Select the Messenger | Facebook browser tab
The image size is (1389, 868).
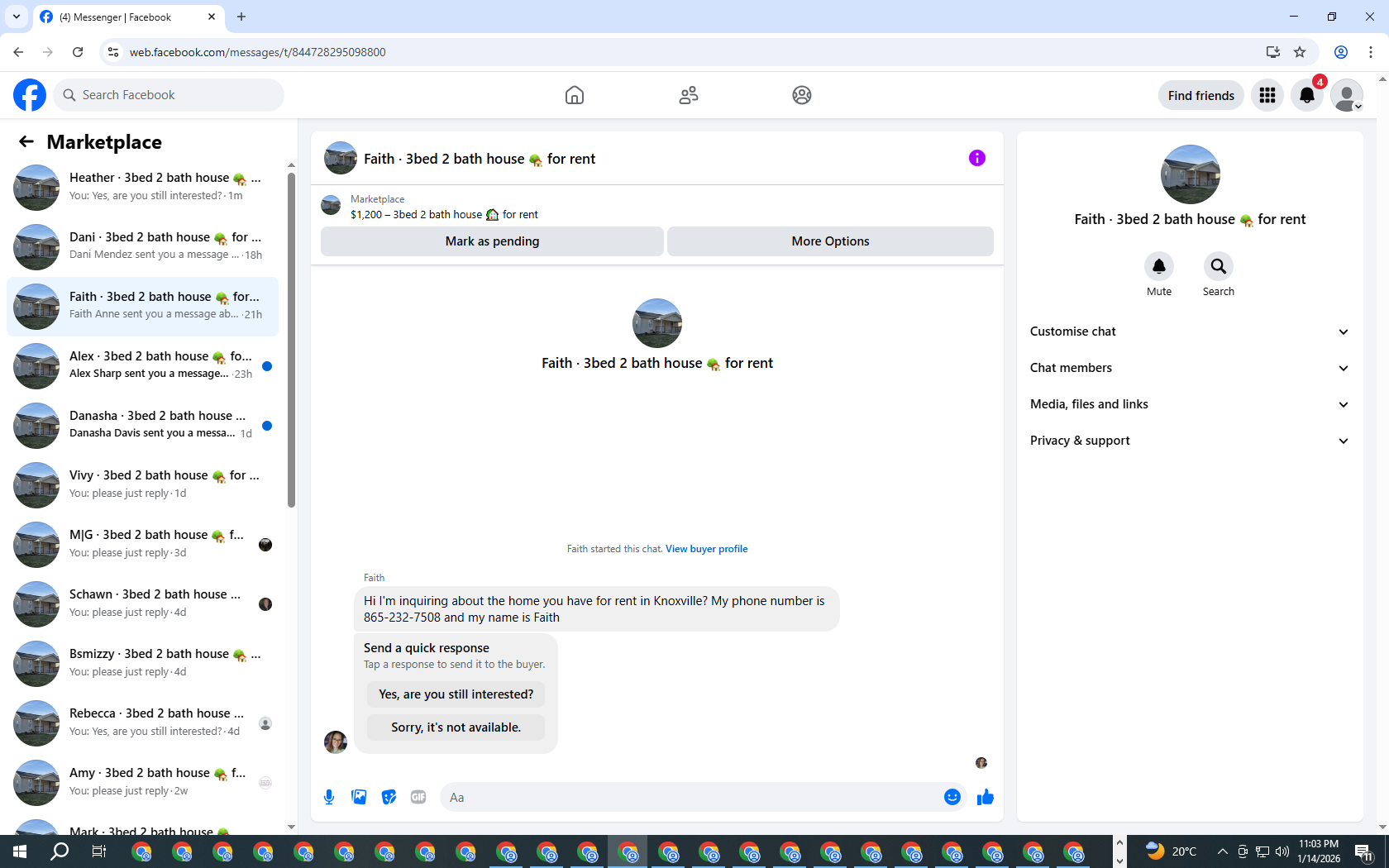point(128,17)
